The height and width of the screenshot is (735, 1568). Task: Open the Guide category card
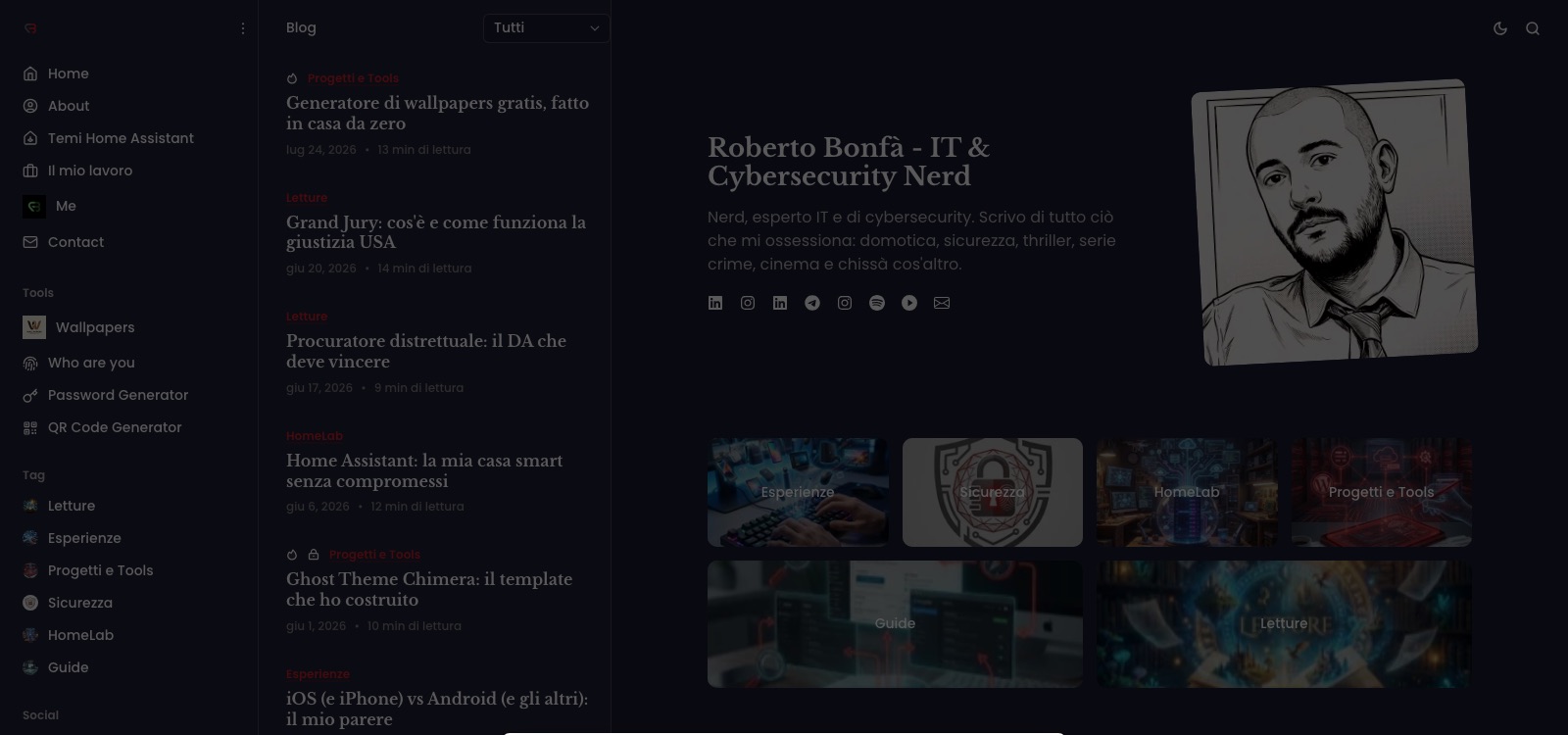(895, 623)
